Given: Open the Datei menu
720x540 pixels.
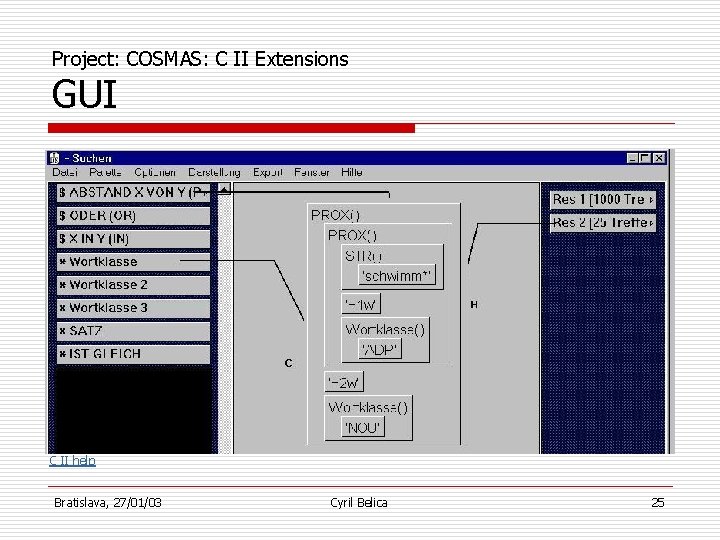Looking at the screenshot, I should 65,172.
